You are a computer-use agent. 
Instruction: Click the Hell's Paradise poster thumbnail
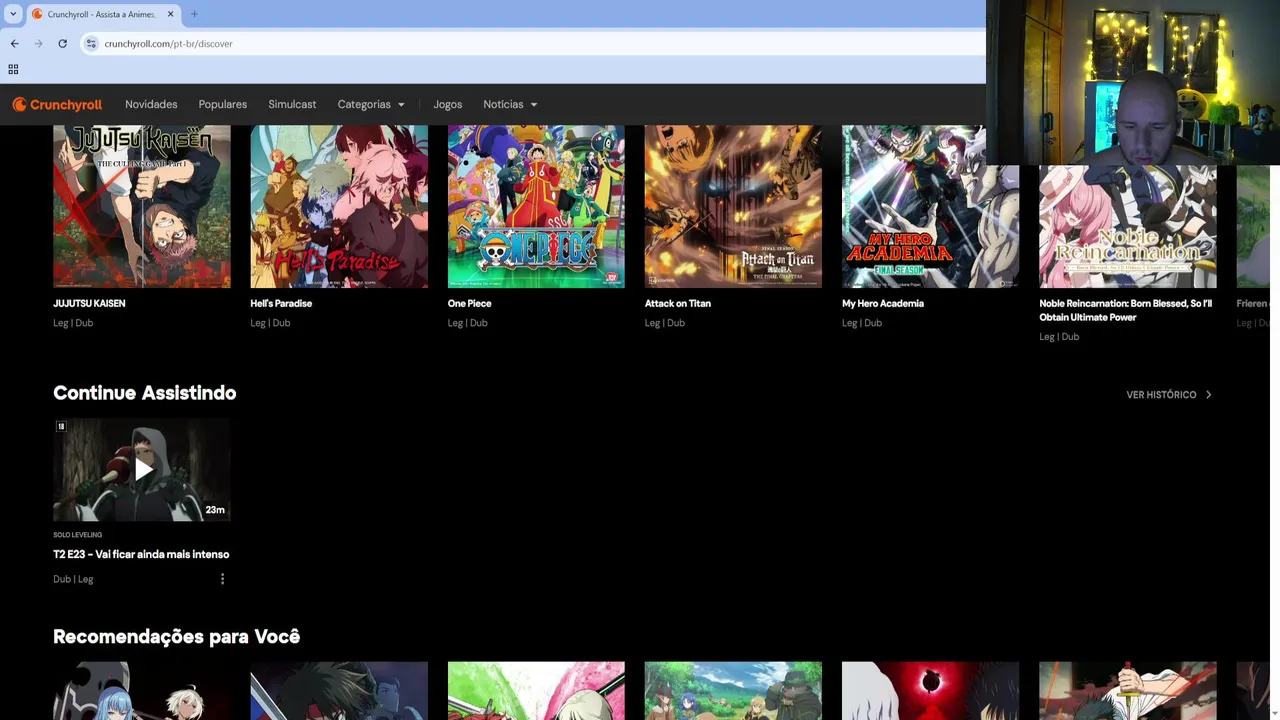click(339, 206)
